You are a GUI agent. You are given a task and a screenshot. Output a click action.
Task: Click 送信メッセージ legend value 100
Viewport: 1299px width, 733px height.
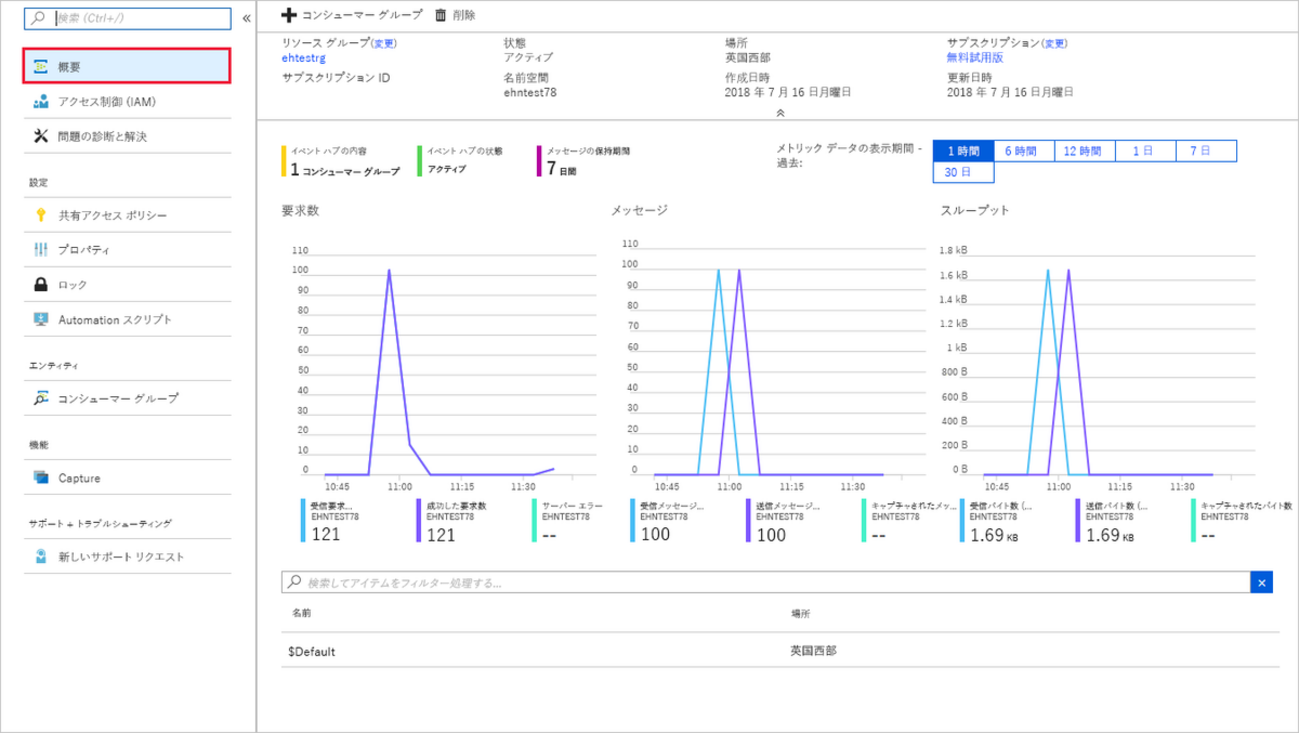tap(770, 535)
